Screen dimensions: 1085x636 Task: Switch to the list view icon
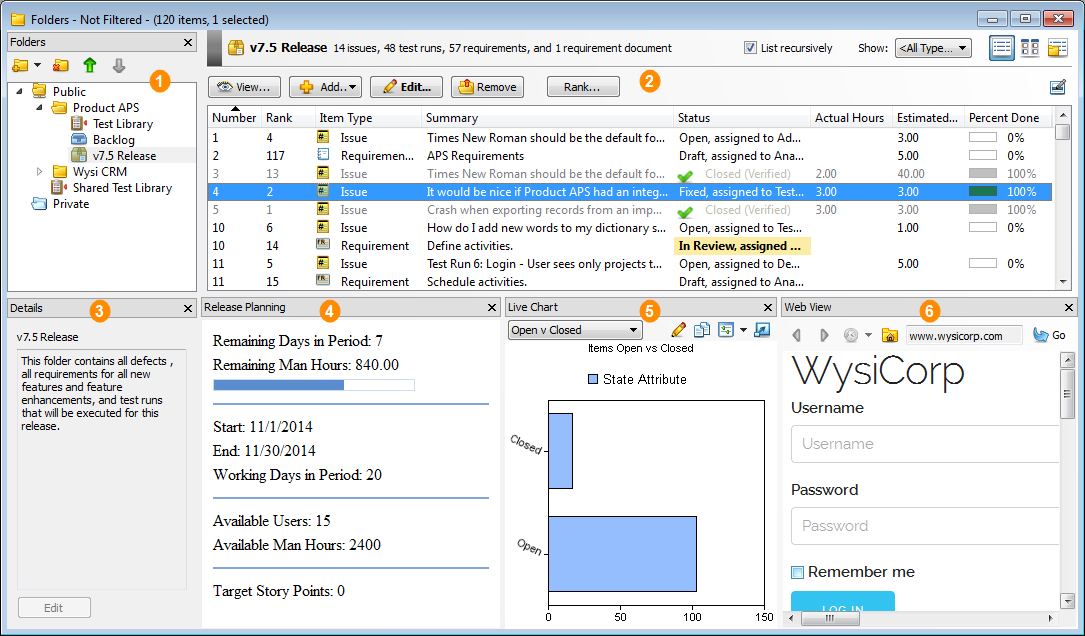pos(1001,48)
